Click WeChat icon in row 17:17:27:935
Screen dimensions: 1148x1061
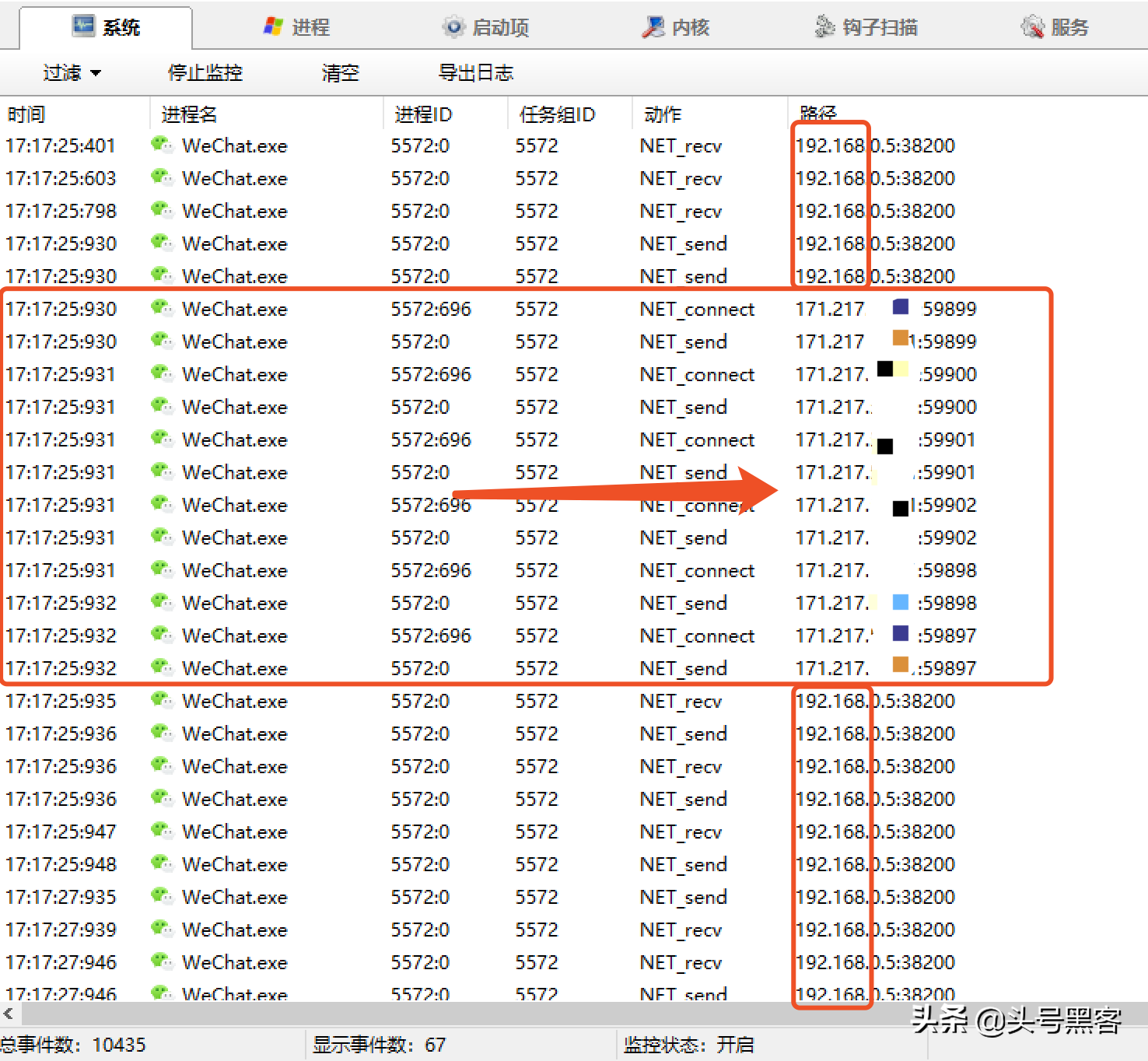162,896
